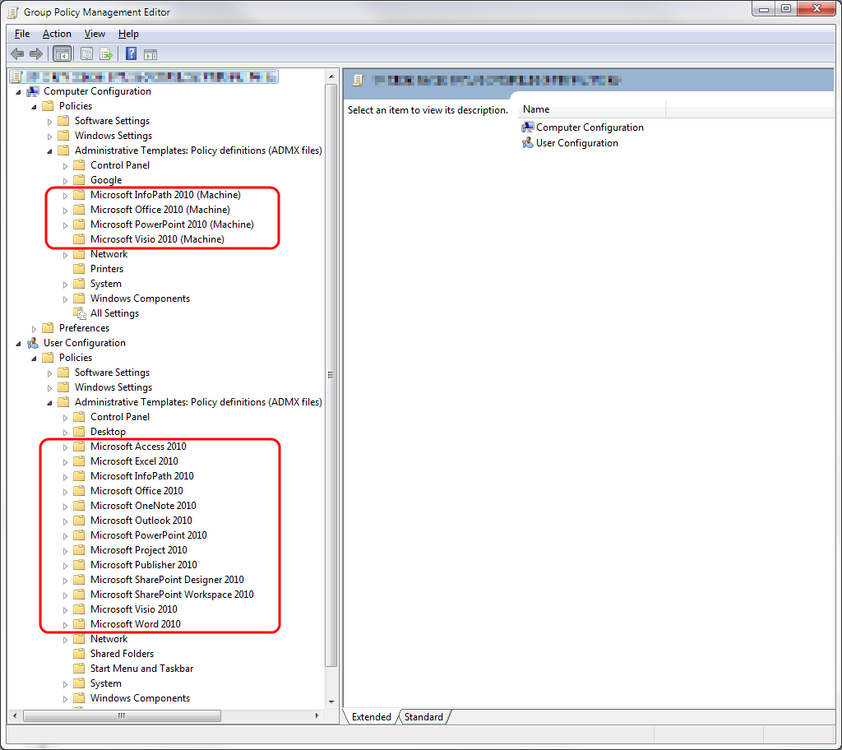Click the Start Menu and Taskbar folder icon
The height and width of the screenshot is (750, 842).
[79, 668]
